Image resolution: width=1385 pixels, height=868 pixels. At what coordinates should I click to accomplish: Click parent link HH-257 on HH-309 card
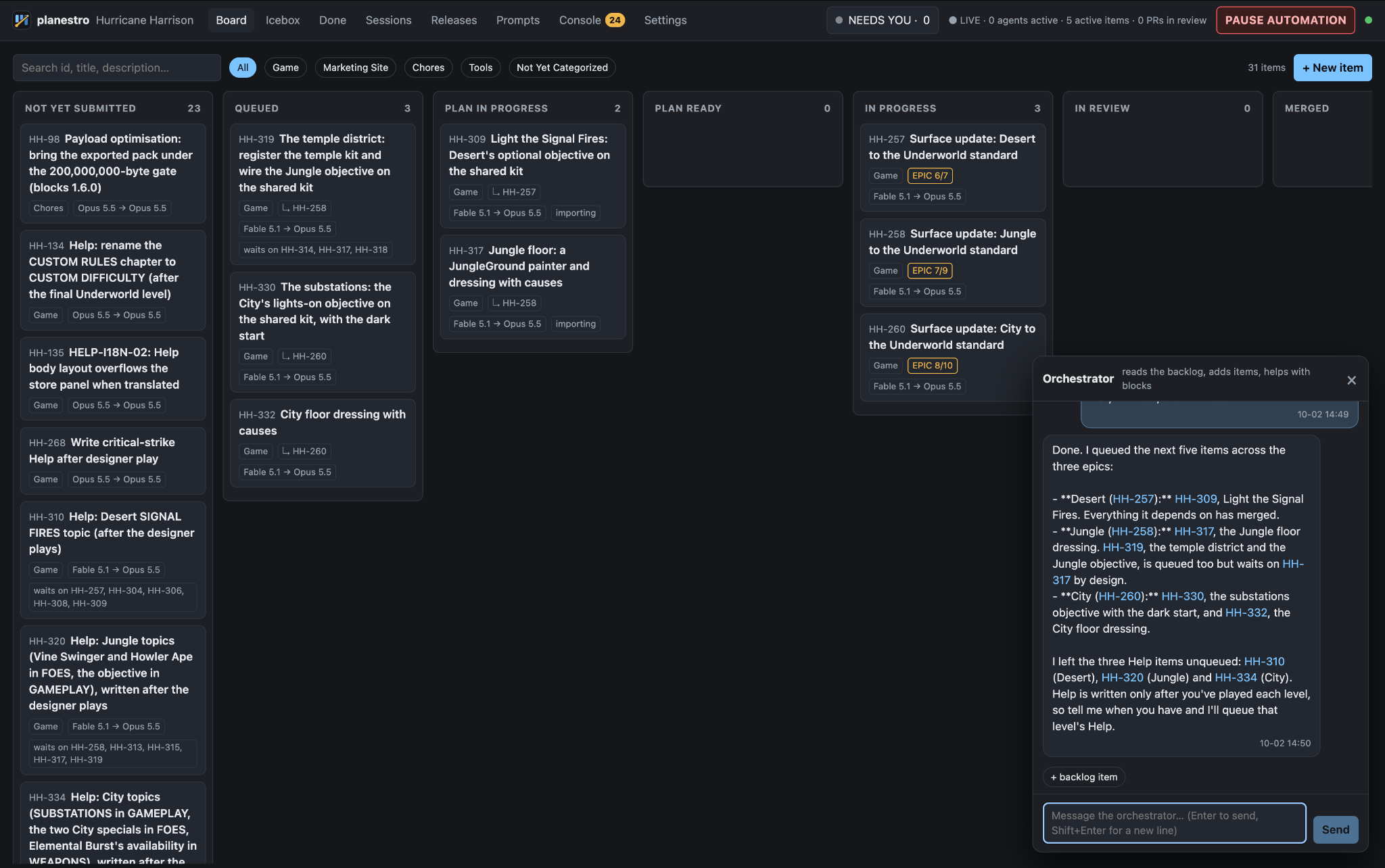coord(514,192)
